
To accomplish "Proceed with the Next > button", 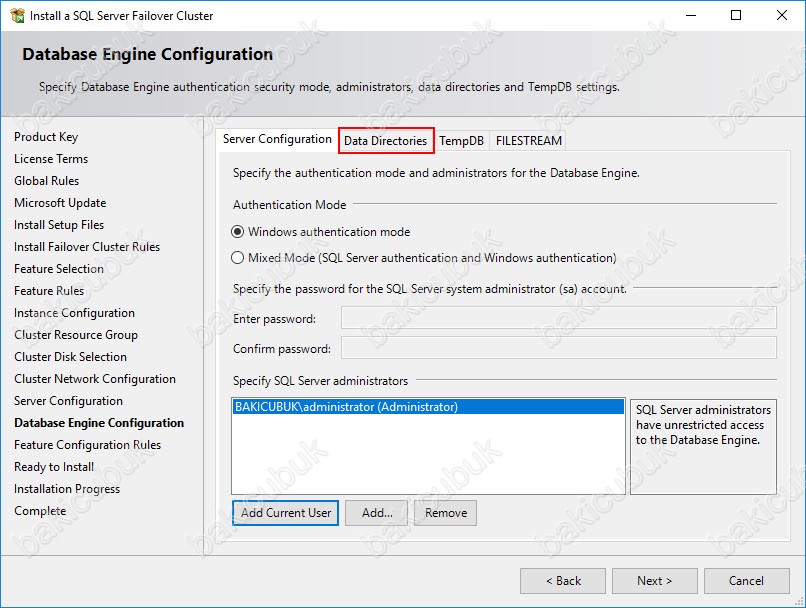I will coord(654,581).
